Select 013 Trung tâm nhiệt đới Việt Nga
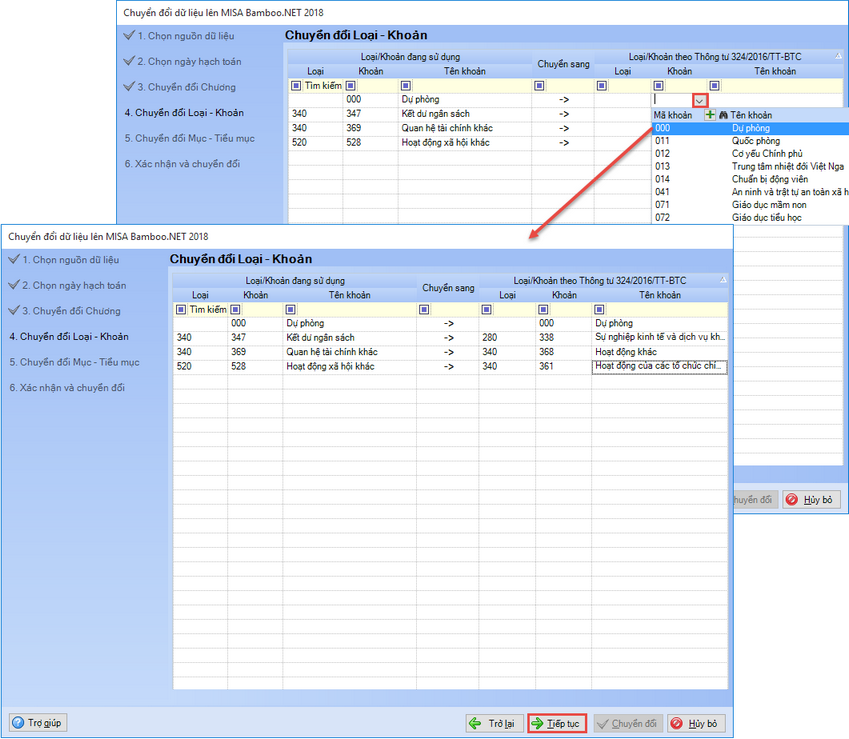This screenshot has width=849, height=739. click(750, 167)
